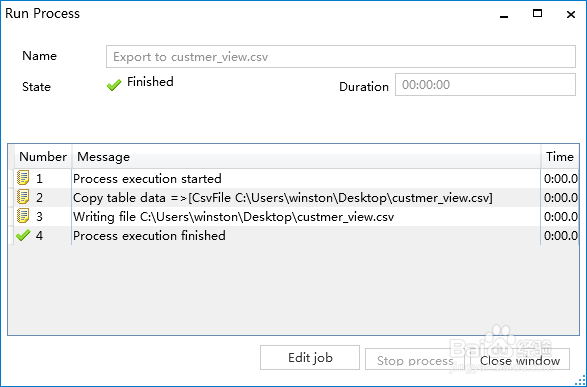
Task: Sort by the Message column header
Action: pos(306,156)
